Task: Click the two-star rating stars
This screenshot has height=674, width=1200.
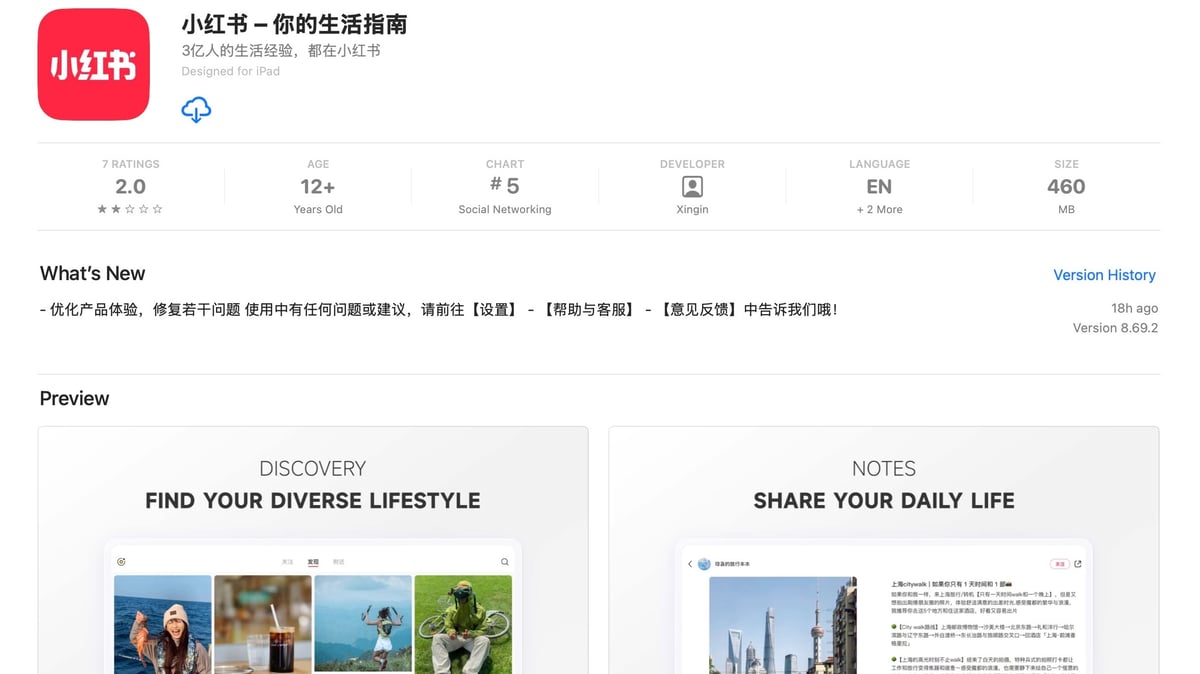Action: click(x=130, y=209)
